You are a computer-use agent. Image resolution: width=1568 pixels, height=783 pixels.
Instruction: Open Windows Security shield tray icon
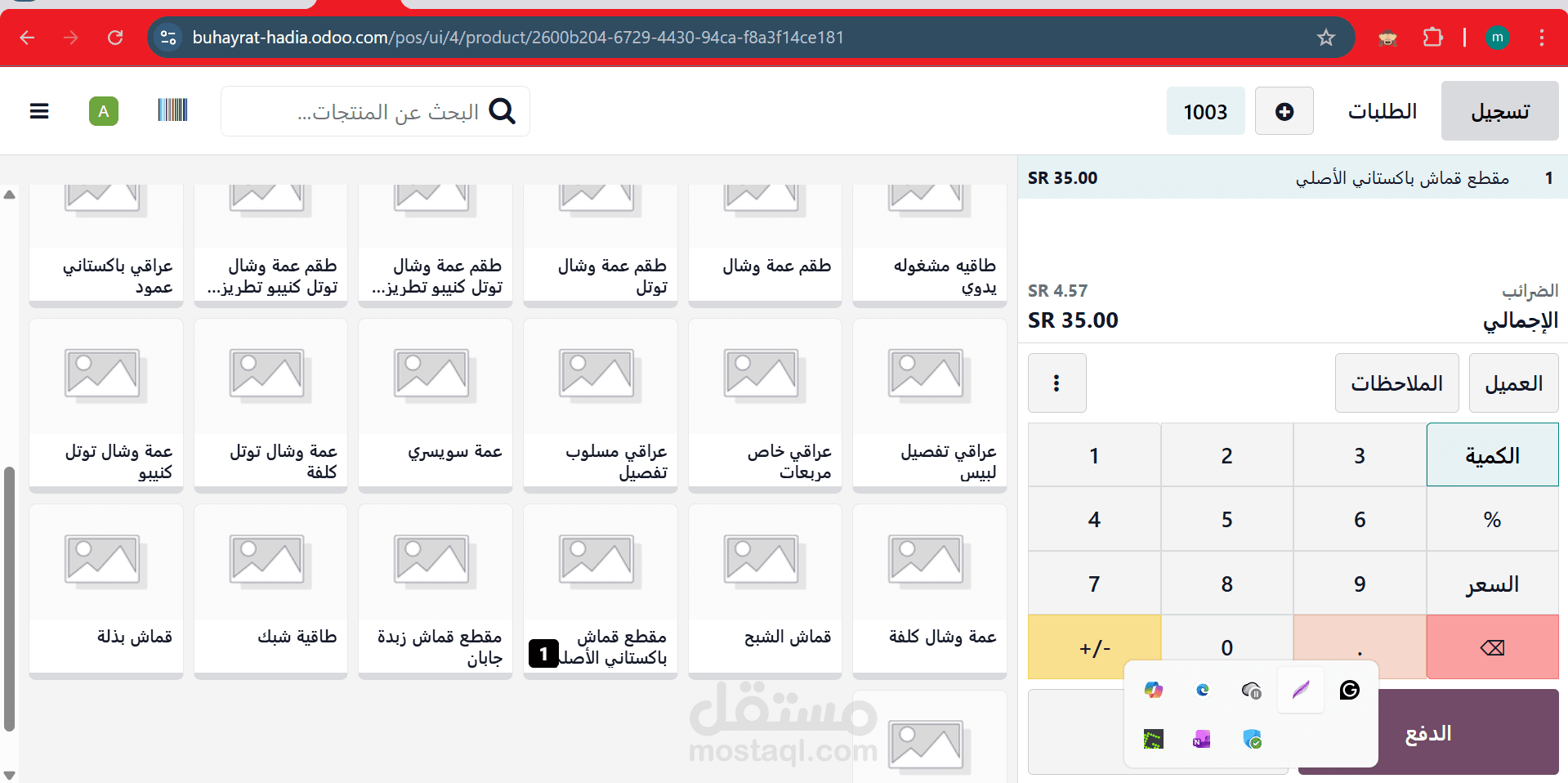[x=1252, y=740]
